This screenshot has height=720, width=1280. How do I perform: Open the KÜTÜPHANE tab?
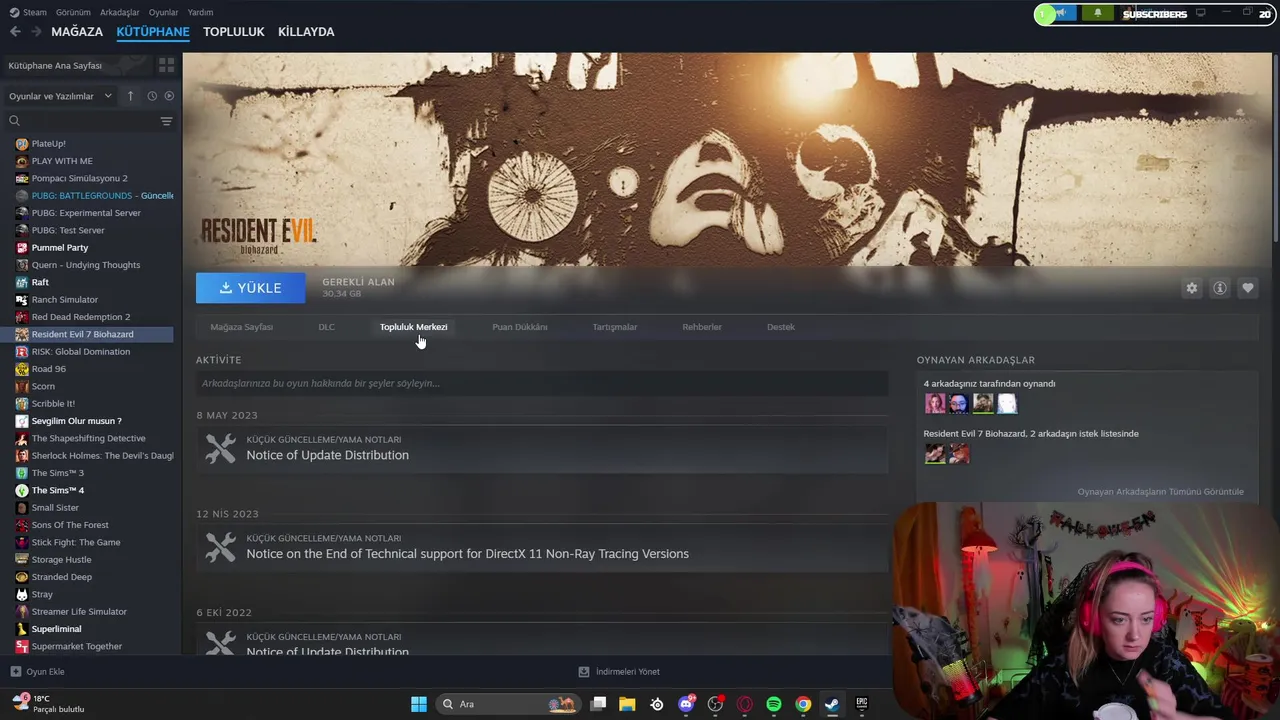(153, 32)
